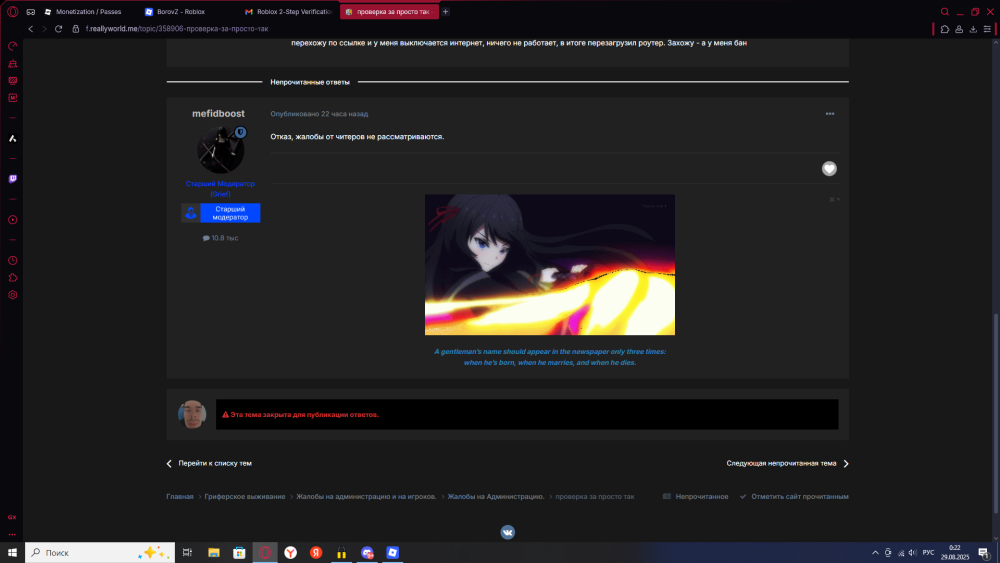
Task: Open the browser extensions toolbar icon
Action: (x=945, y=29)
